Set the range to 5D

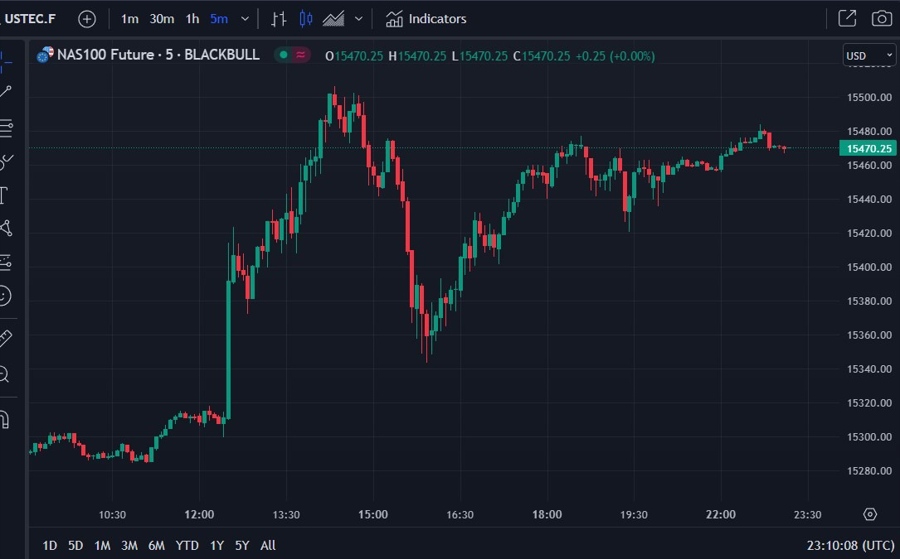[76, 545]
